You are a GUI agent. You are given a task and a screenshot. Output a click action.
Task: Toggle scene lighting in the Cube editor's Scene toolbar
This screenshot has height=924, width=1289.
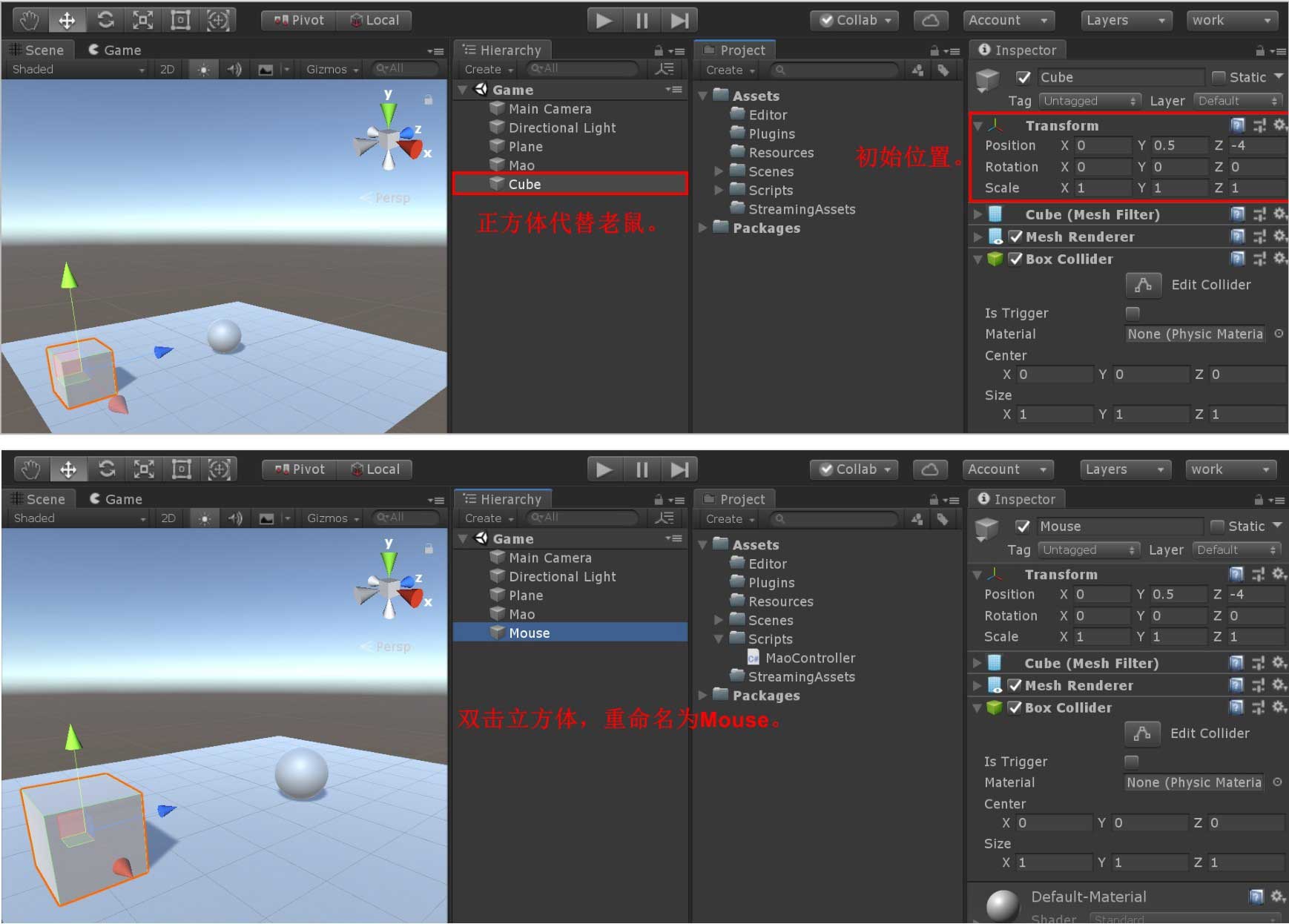pos(203,69)
